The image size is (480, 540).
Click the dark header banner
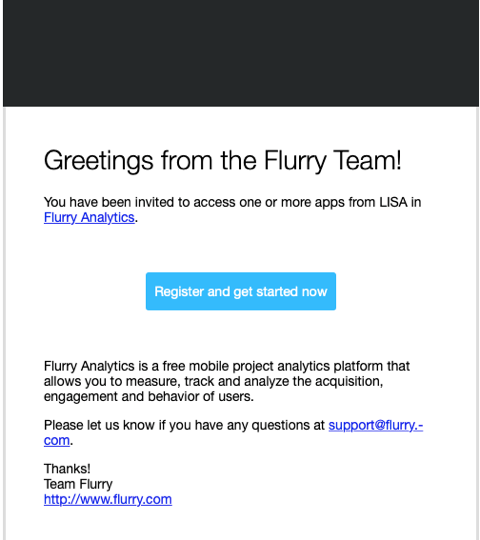241,53
